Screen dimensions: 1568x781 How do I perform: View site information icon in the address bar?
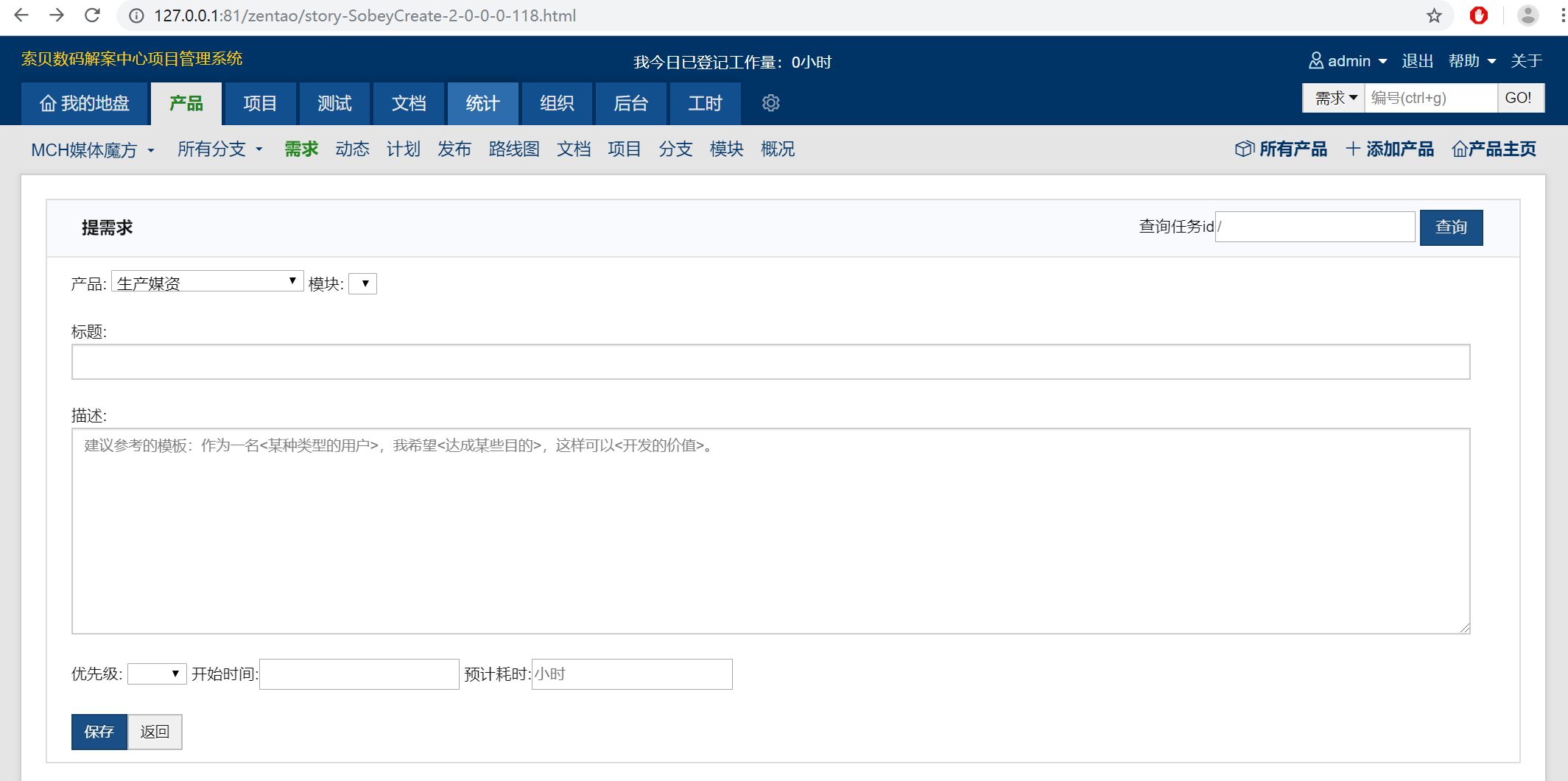pos(136,15)
